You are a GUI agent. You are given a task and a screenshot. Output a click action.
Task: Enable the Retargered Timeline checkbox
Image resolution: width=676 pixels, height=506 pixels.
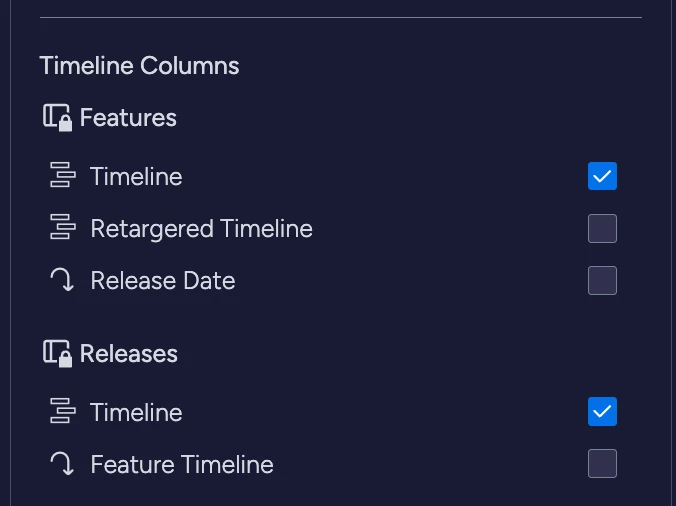(602, 229)
